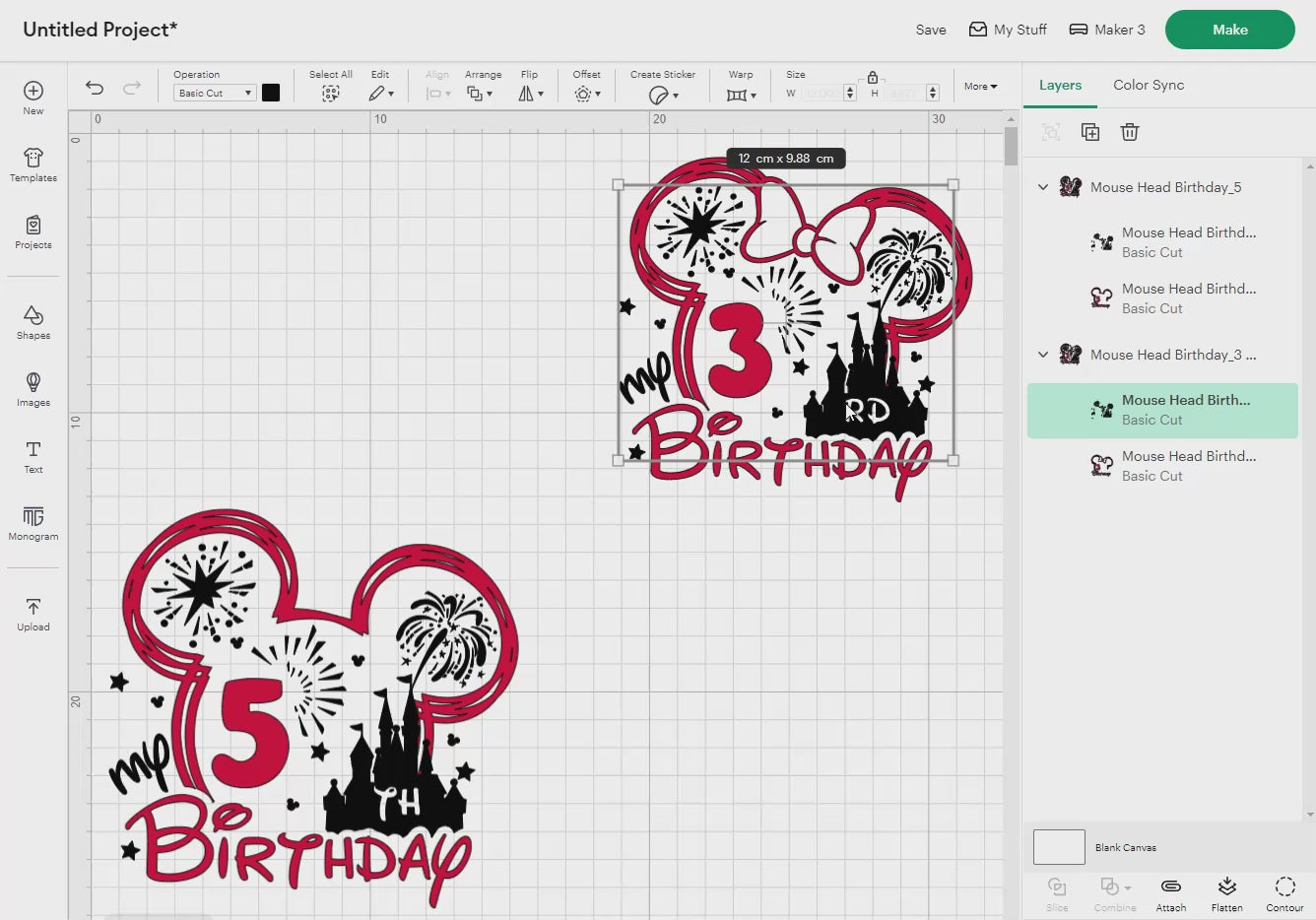The image size is (1316, 920).
Task: Click the canvas vertical scrollbar
Action: (x=1011, y=146)
